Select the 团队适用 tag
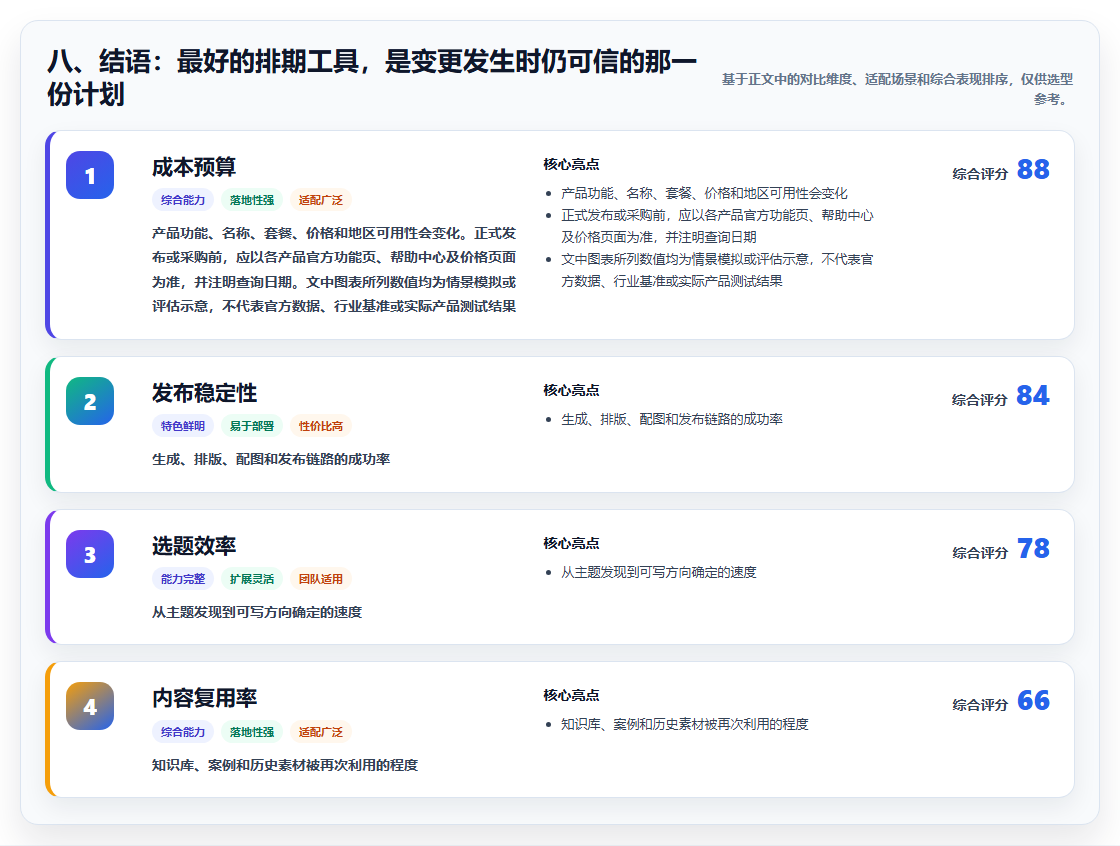Viewport: 1120px width, 846px height. click(321, 579)
